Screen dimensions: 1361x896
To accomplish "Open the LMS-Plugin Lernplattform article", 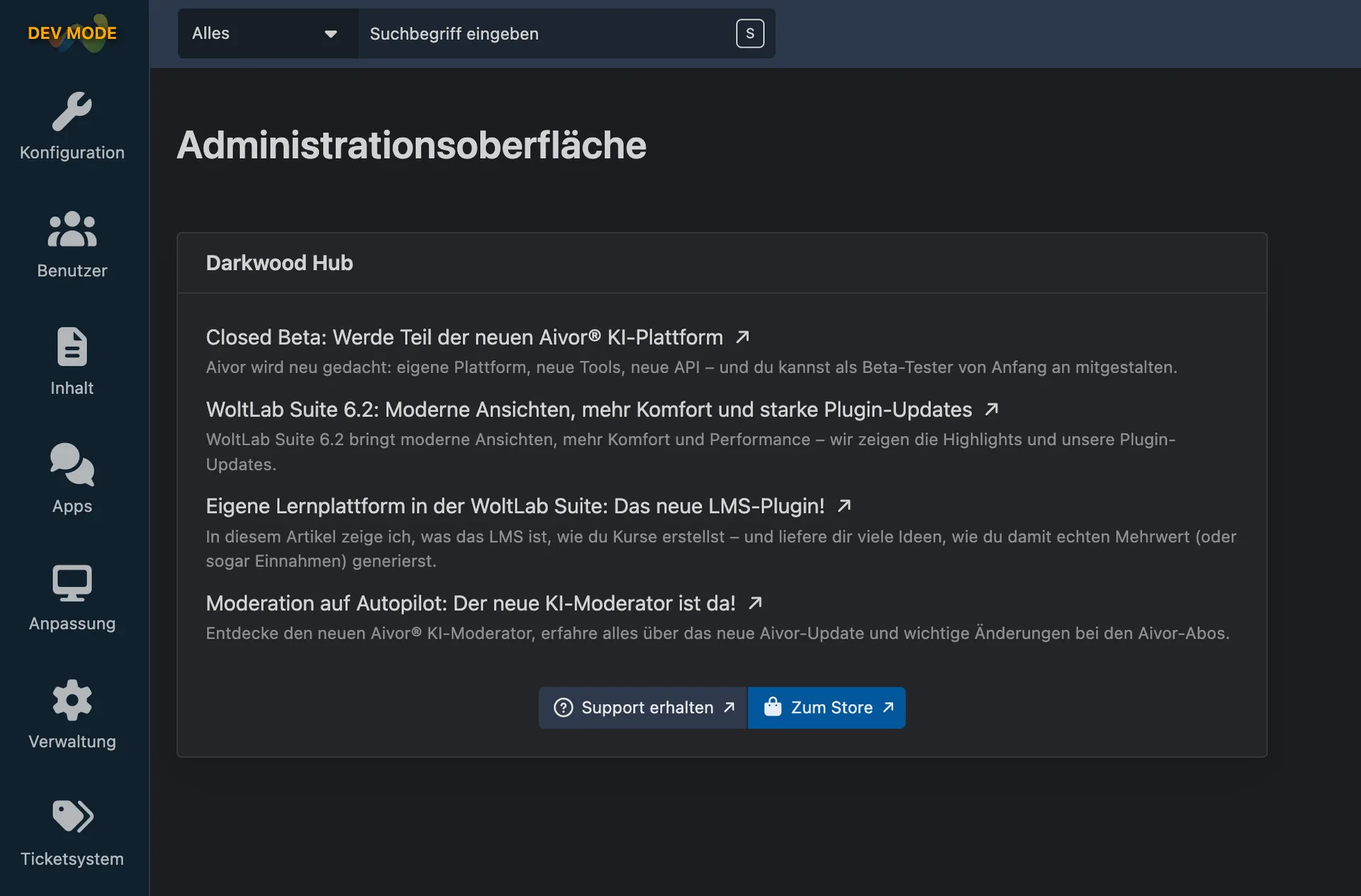I will 515,506.
